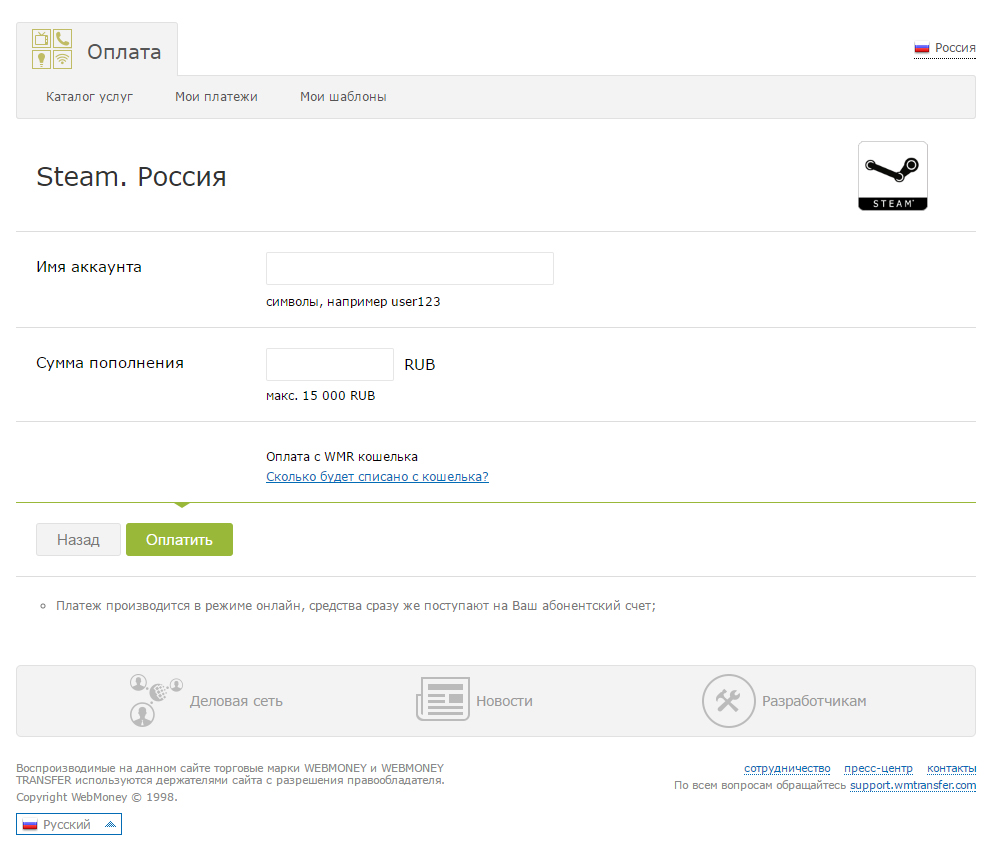The image size is (996, 850).
Task: Go to Мои платежи tab
Action: coord(216,97)
